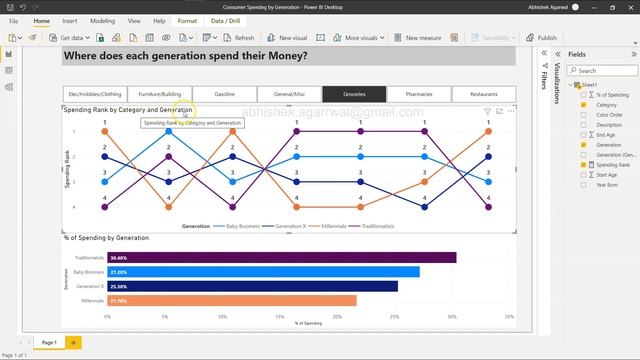Search fields in the Search box

click(602, 71)
